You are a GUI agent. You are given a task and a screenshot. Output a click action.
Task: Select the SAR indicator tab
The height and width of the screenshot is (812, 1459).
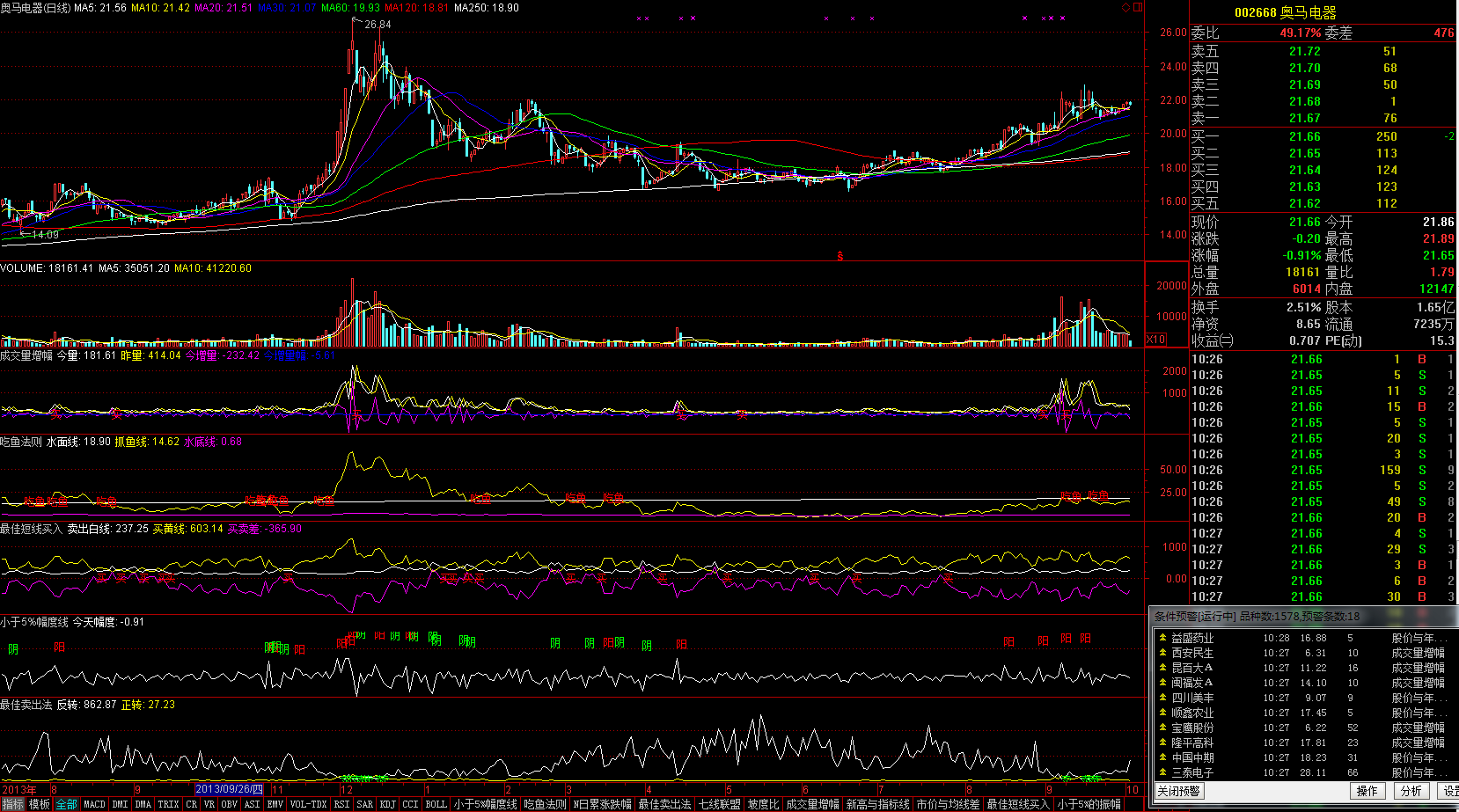click(364, 804)
